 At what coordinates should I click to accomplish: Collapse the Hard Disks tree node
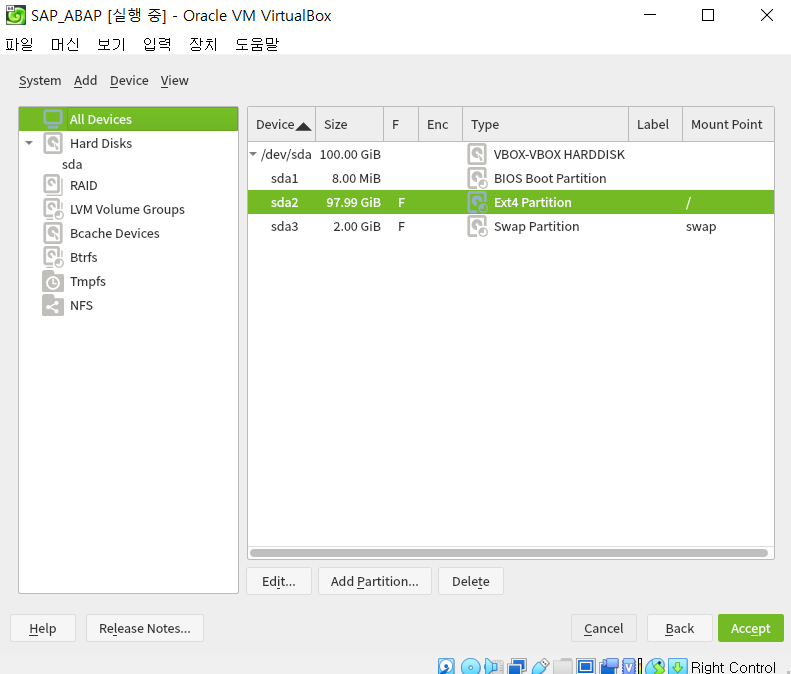(29, 143)
